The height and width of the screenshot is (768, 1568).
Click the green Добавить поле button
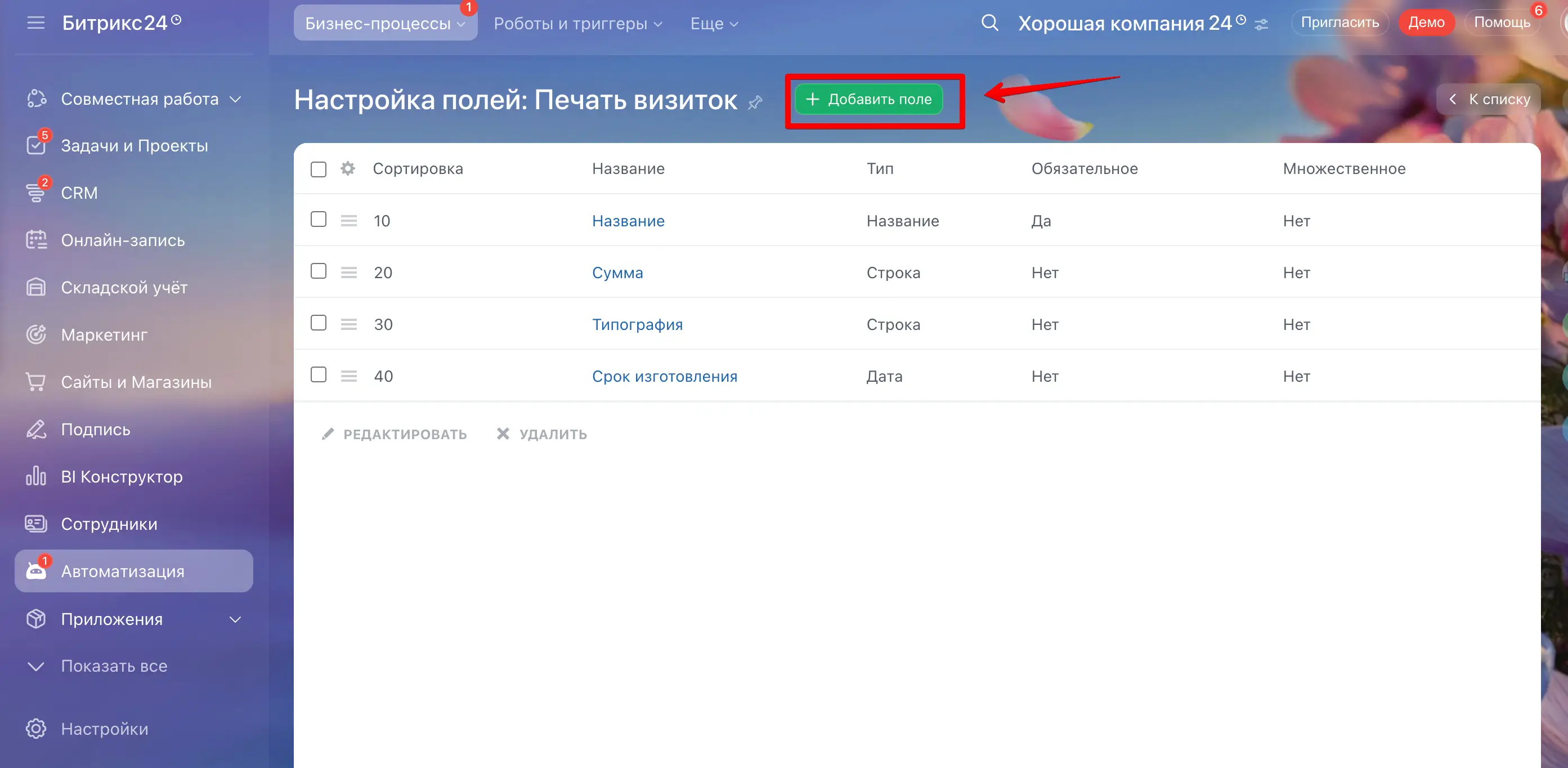tap(868, 99)
